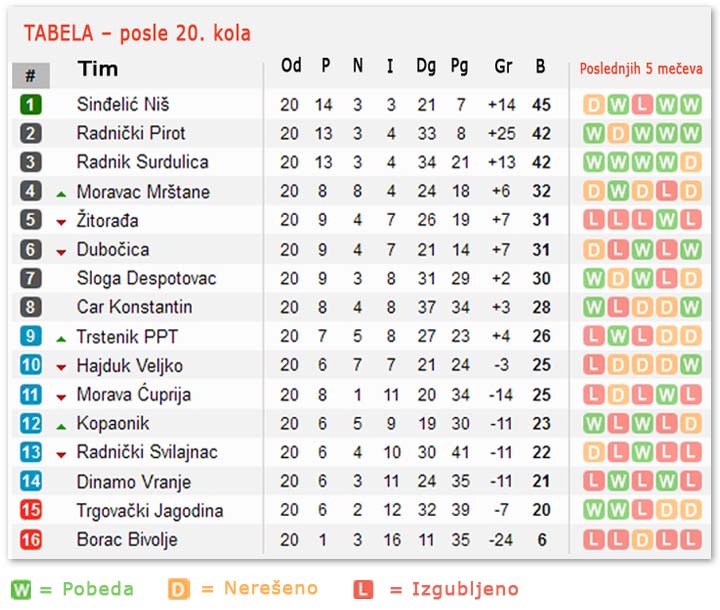This screenshot has width=720, height=610.
Task: Click first D icon in Dubočica form row
Action: [594, 250]
